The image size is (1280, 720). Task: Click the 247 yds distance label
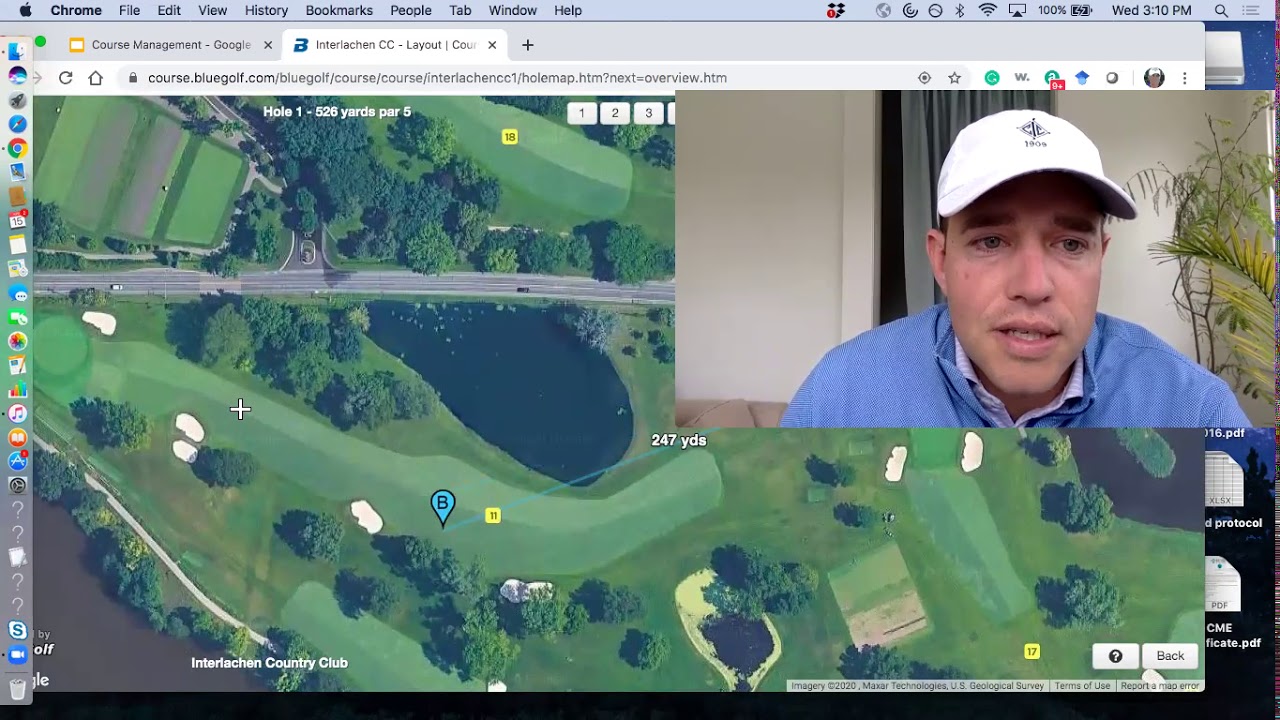point(679,440)
